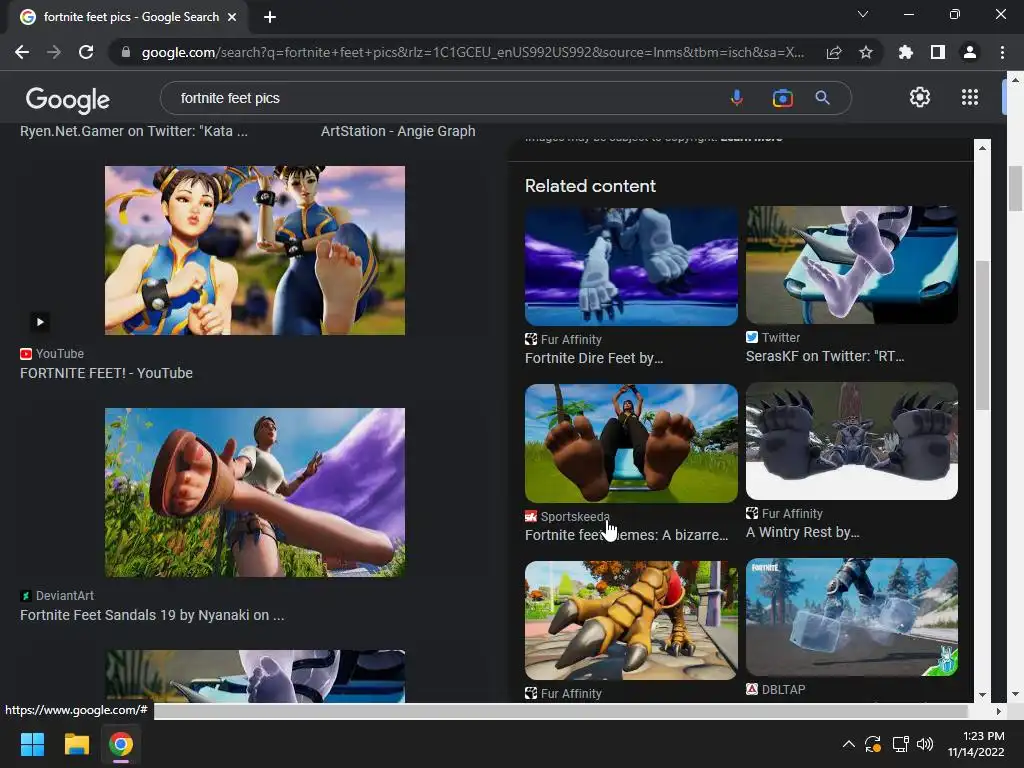Open the golden claw Fur Affinity thumbnail
This screenshot has width=1024, height=768.
(x=631, y=620)
